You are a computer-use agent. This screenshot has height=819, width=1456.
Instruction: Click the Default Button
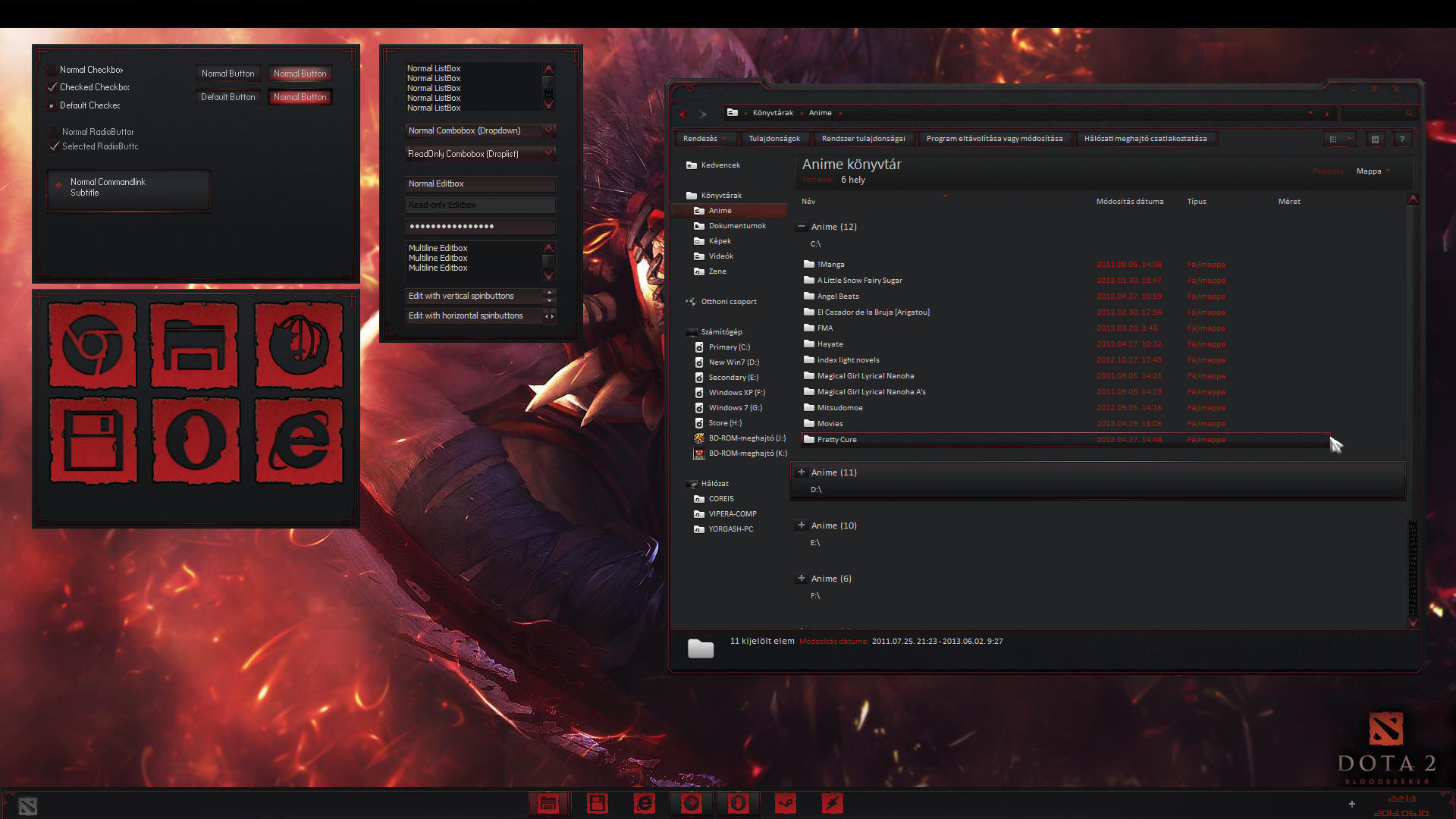pos(227,97)
